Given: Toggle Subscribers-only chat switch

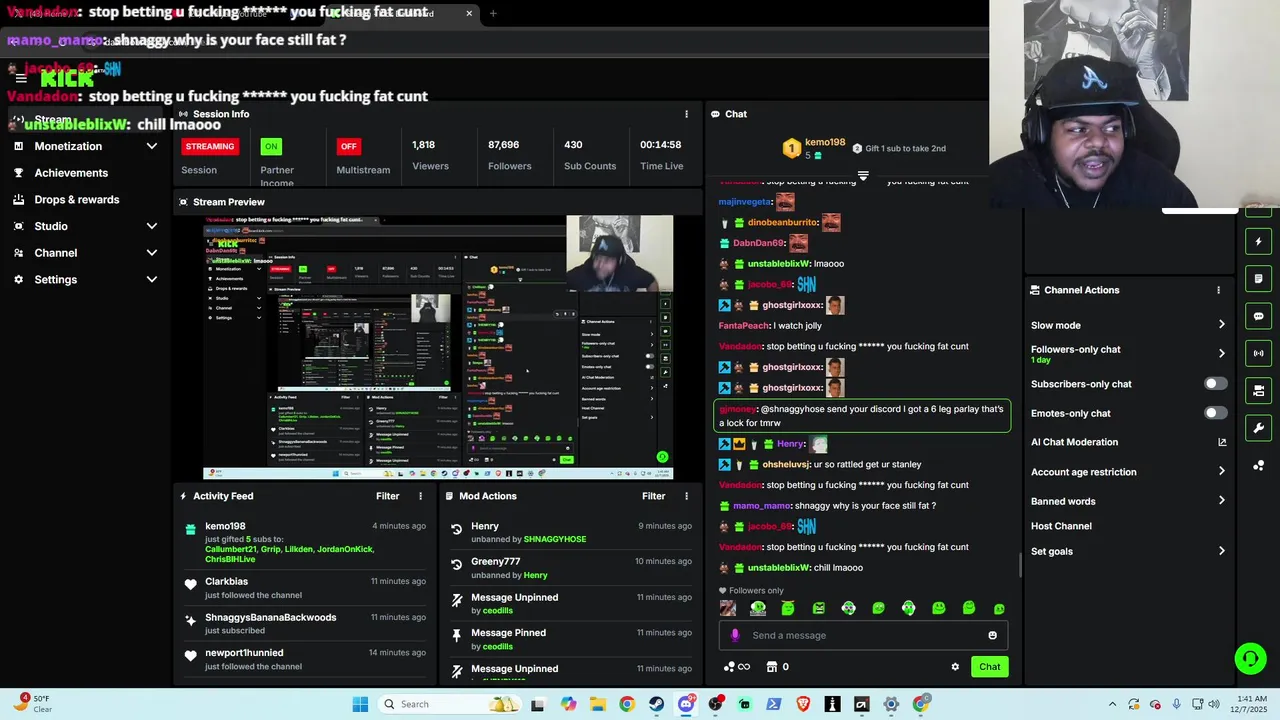Looking at the screenshot, I should [1215, 384].
